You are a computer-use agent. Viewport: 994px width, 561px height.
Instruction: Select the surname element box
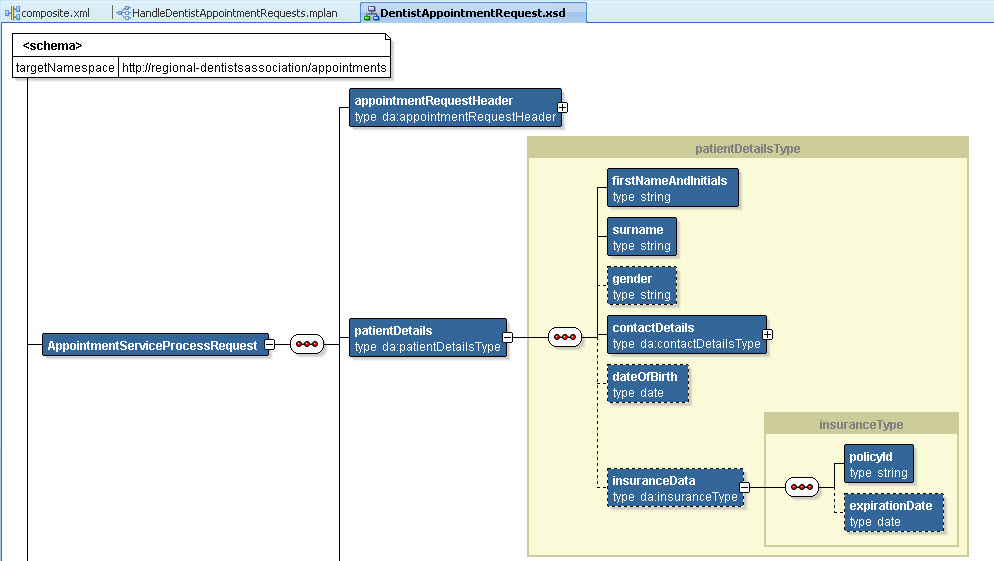tap(641, 237)
